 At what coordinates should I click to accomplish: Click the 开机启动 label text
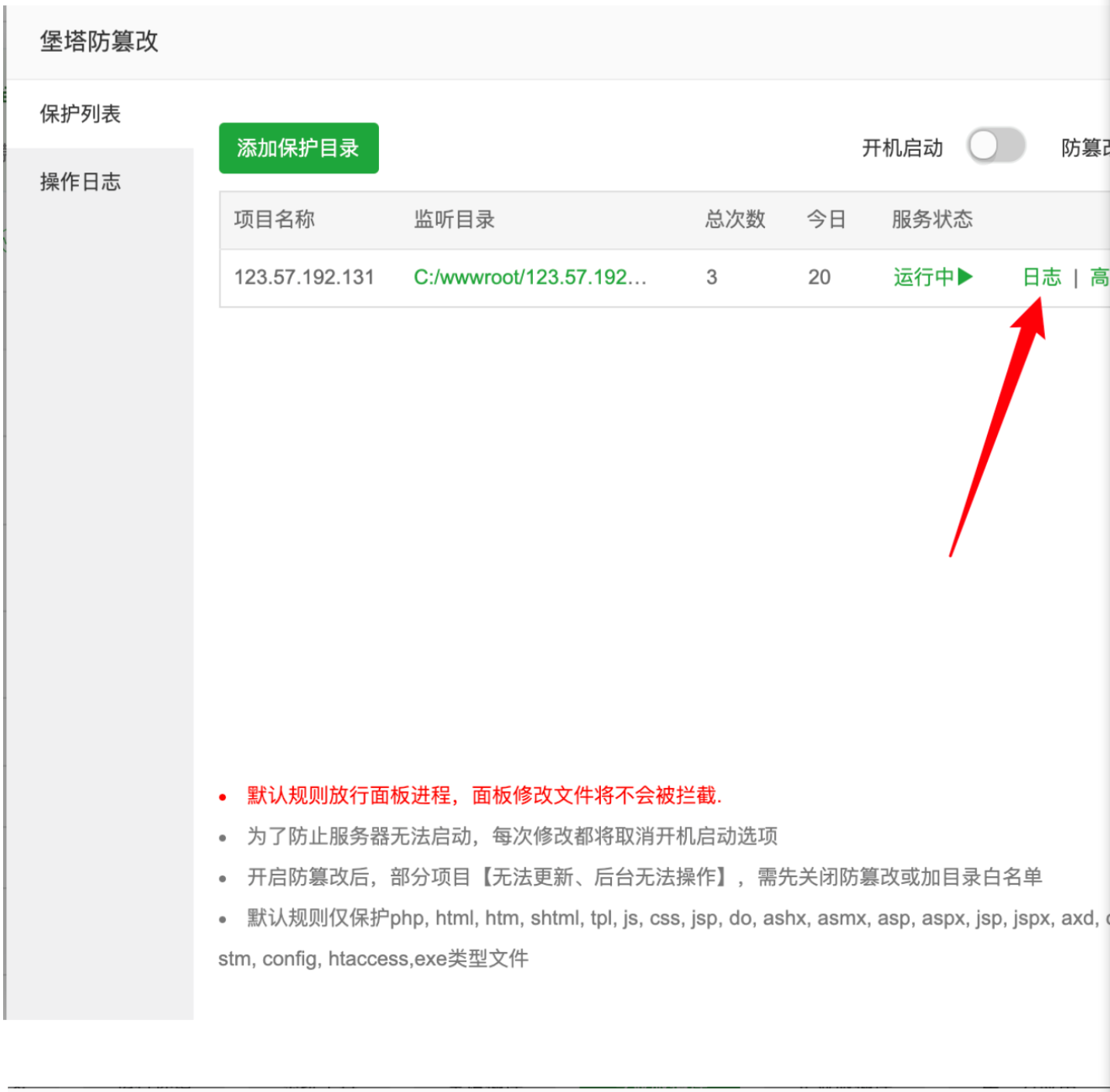902,148
